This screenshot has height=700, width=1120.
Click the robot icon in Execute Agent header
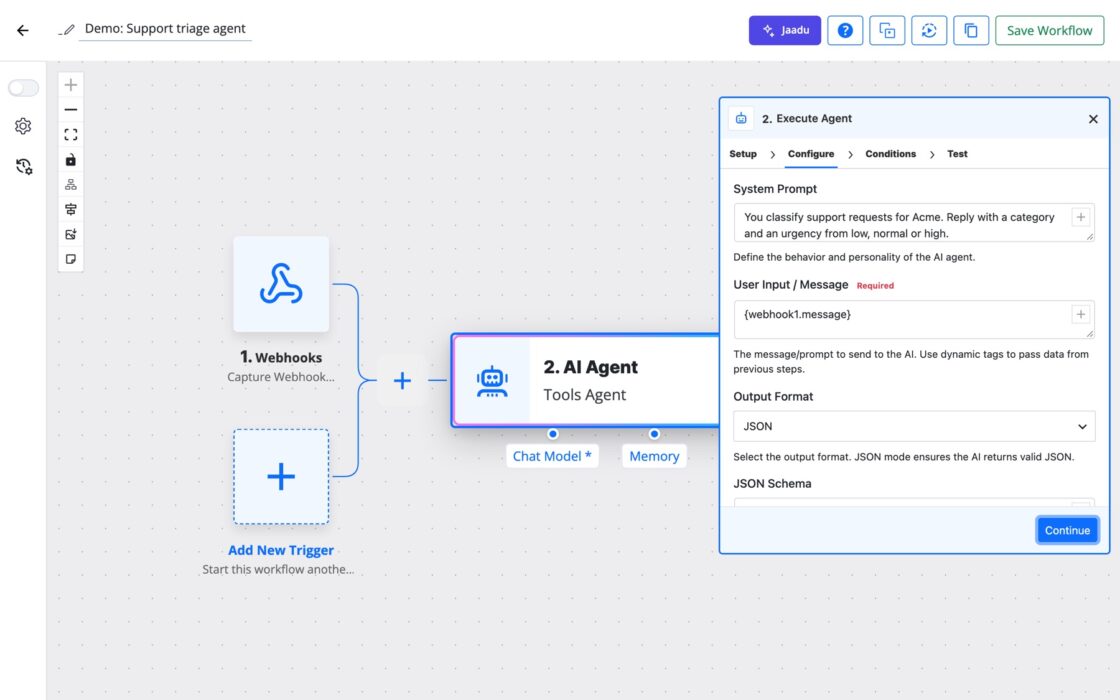pos(741,119)
